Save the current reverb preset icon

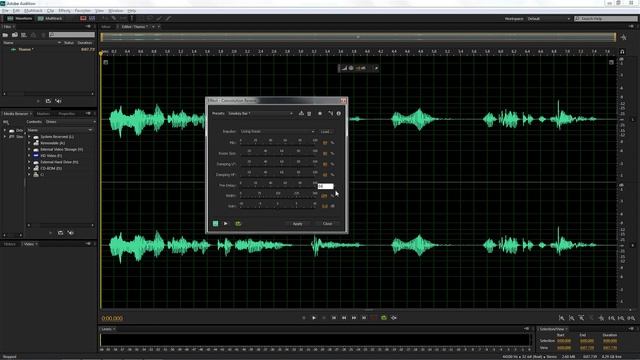[x=301, y=113]
